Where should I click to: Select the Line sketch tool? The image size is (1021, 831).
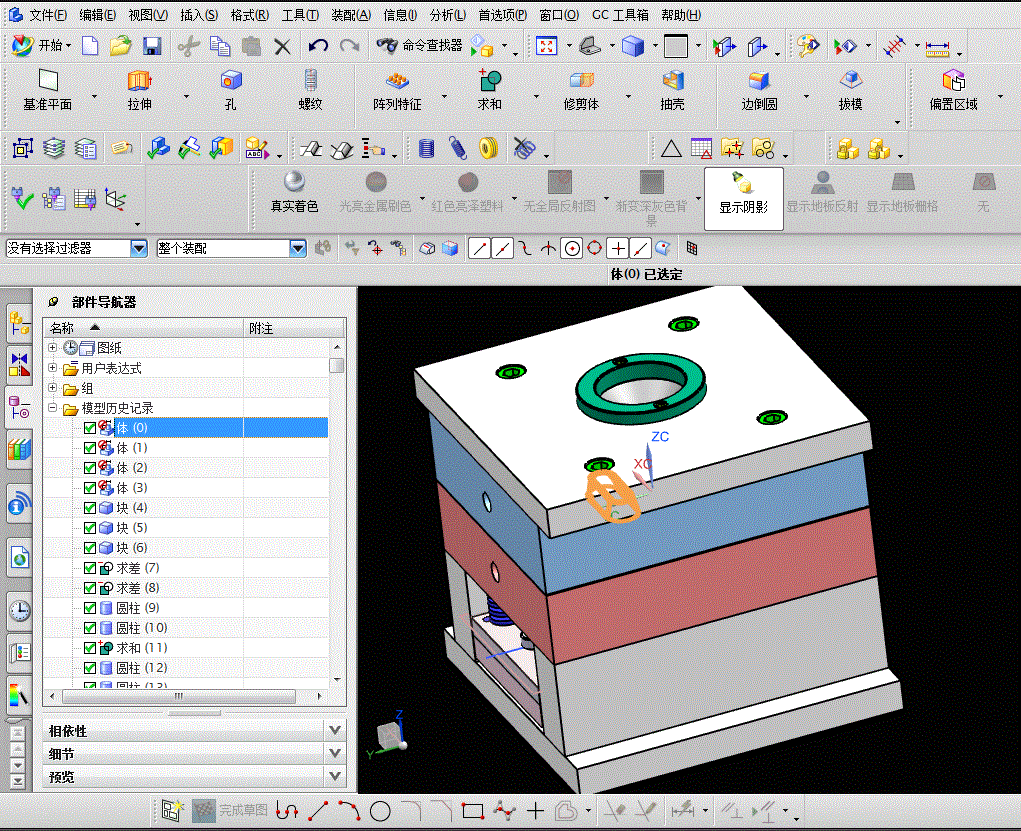pyautogui.click(x=318, y=811)
